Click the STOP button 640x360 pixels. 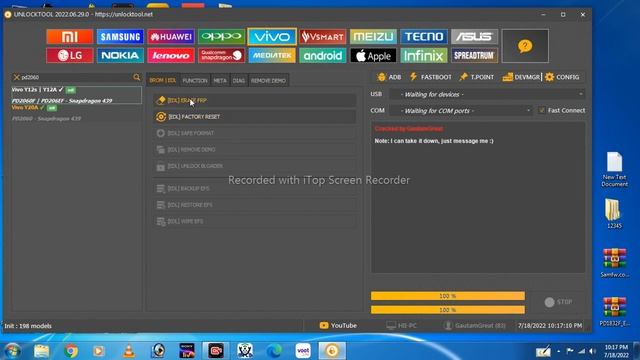[558, 302]
